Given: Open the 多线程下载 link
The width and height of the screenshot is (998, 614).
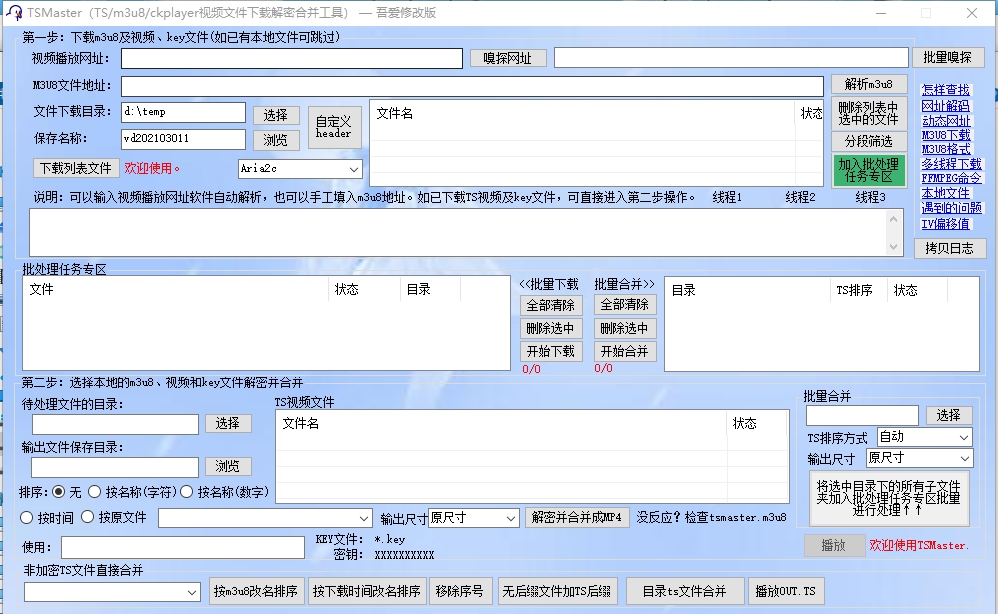Looking at the screenshot, I should point(952,164).
